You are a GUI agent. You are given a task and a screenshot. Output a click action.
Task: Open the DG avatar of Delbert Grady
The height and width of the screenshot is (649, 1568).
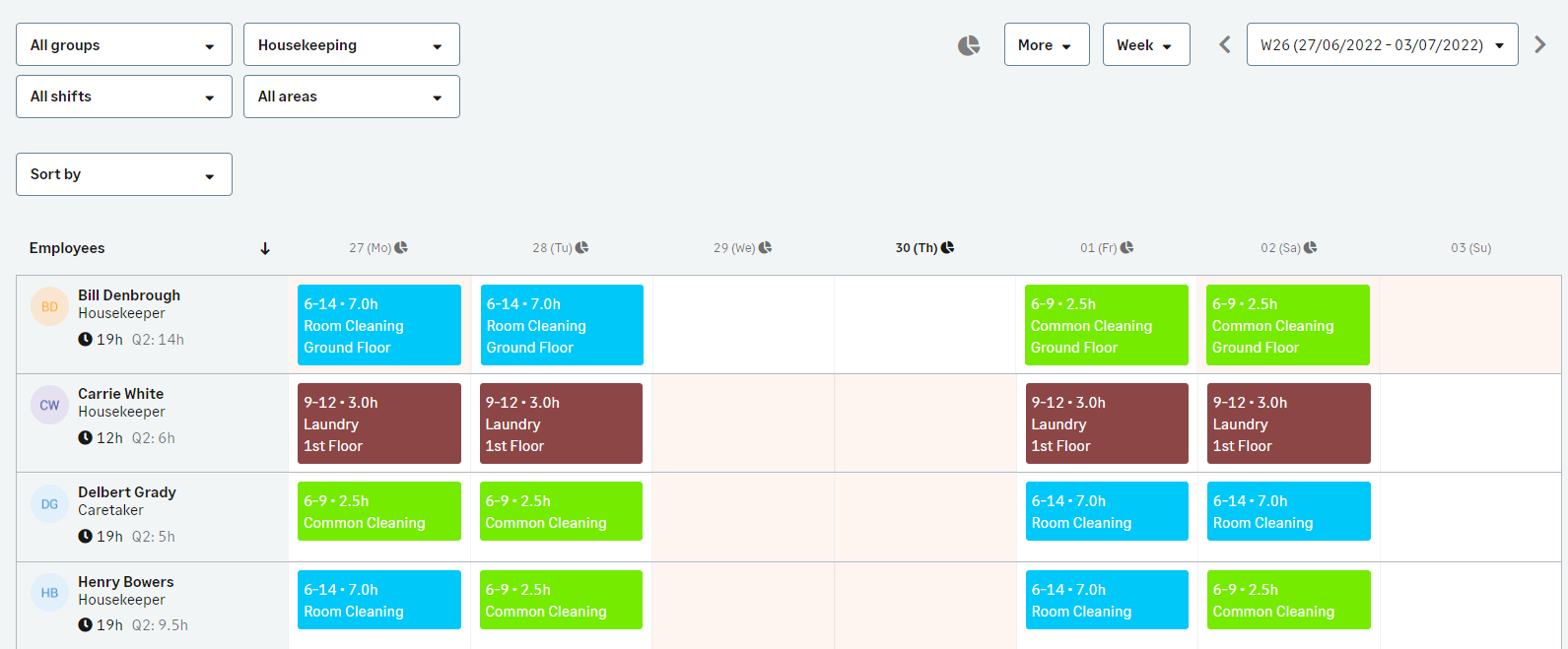(x=49, y=503)
